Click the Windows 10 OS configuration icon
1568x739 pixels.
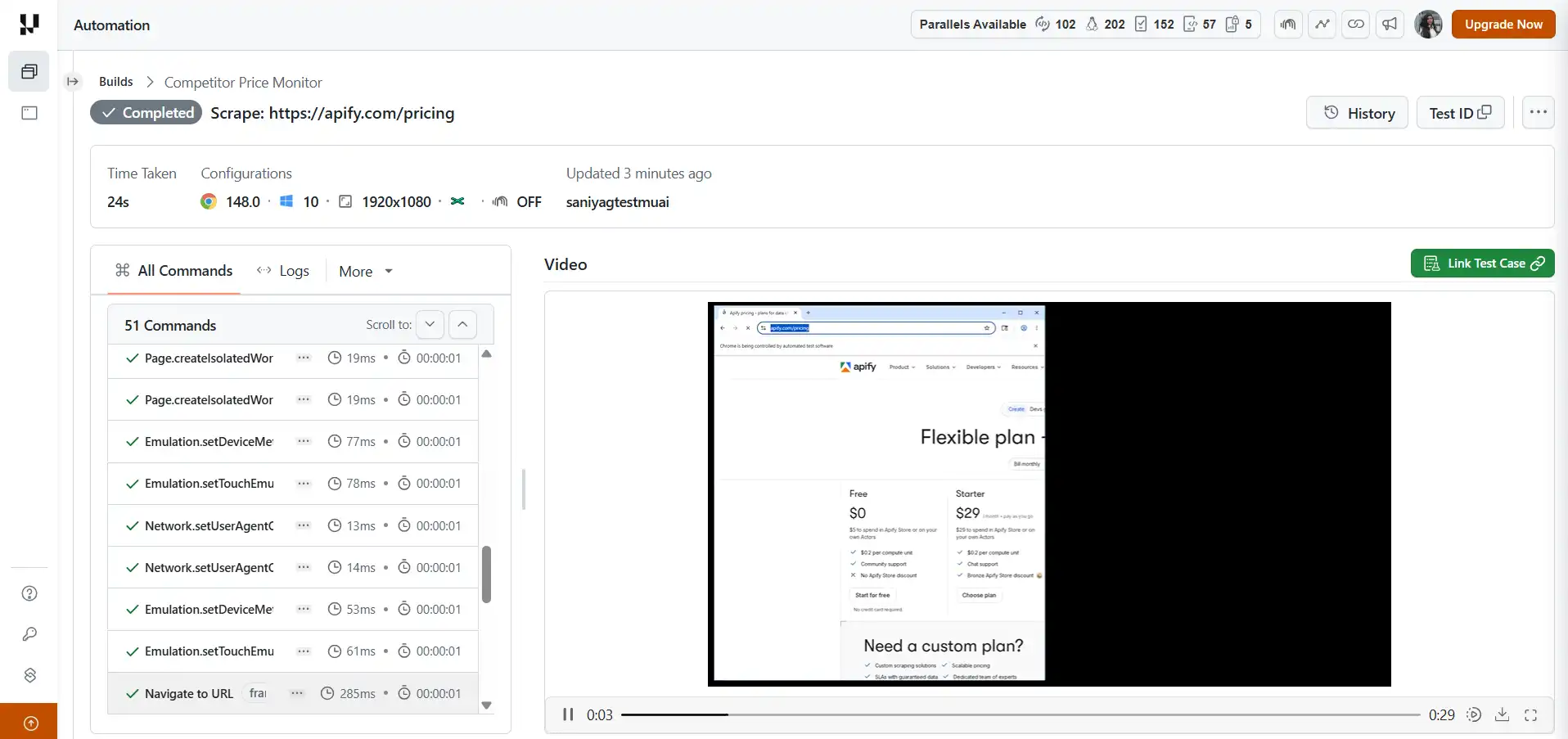286,201
